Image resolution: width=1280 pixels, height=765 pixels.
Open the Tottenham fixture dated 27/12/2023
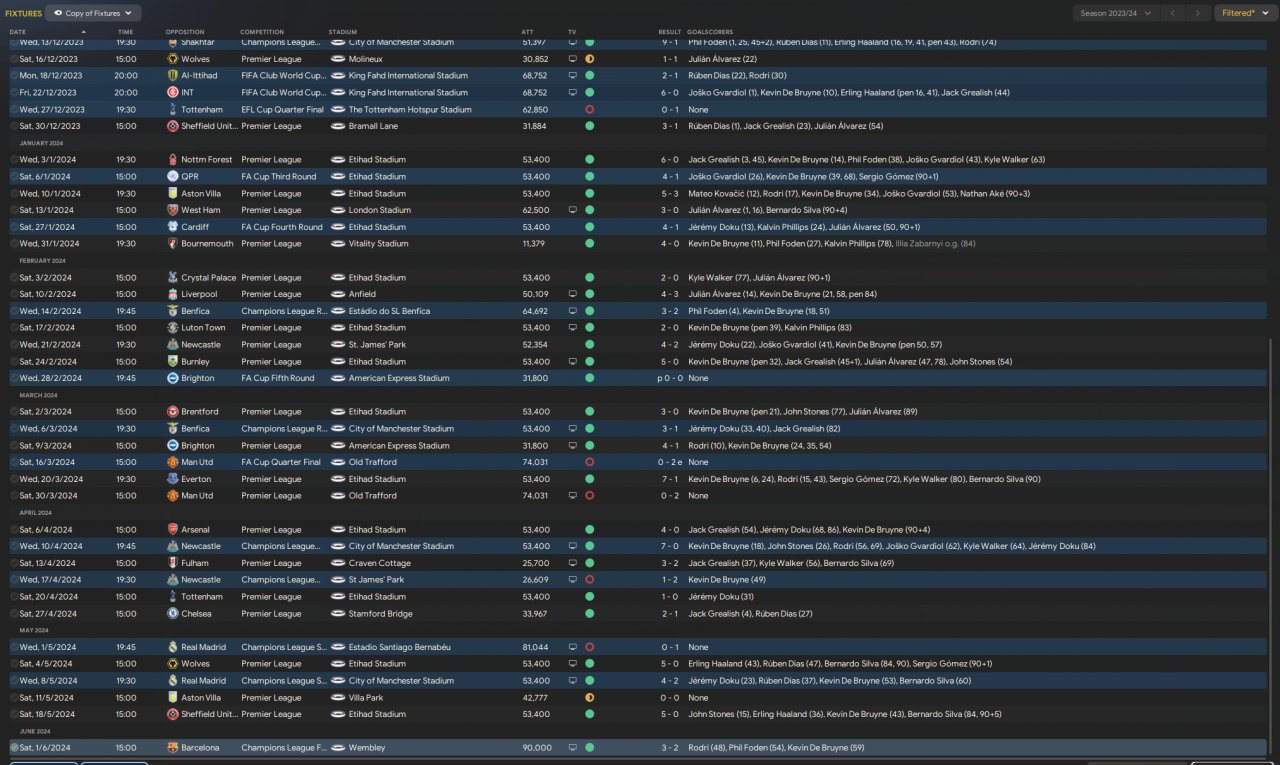point(640,110)
